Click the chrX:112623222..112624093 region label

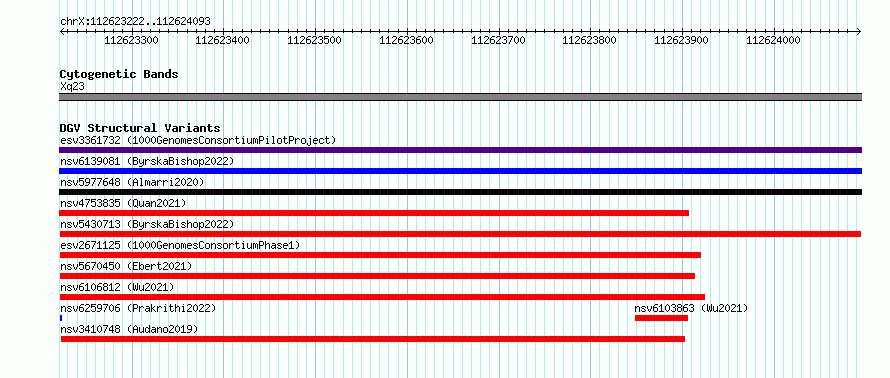135,22
